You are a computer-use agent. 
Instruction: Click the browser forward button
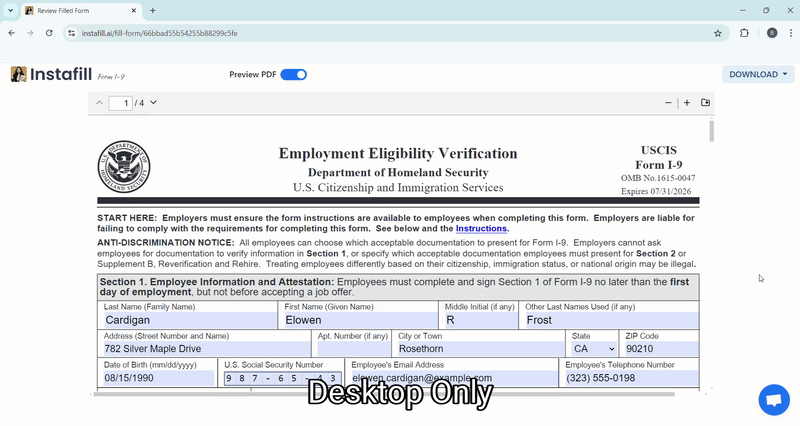pyautogui.click(x=30, y=33)
